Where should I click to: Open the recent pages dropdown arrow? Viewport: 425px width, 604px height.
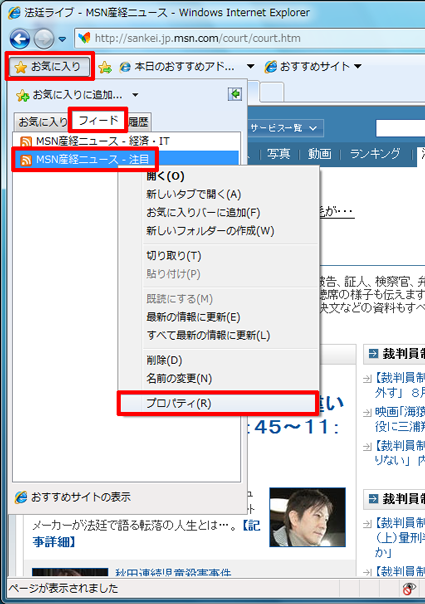62,39
